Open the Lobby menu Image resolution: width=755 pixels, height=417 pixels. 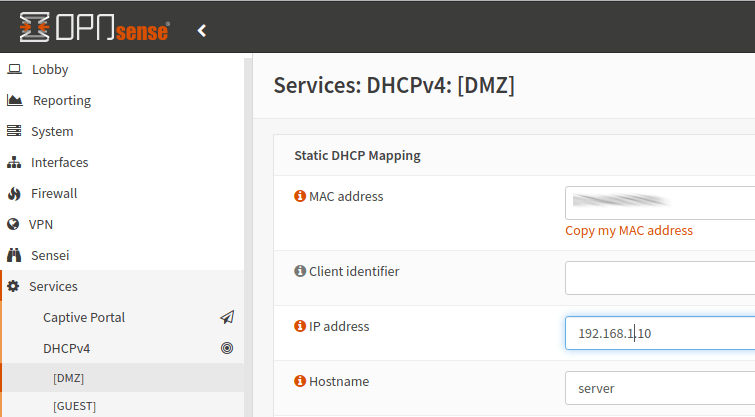[x=50, y=69]
